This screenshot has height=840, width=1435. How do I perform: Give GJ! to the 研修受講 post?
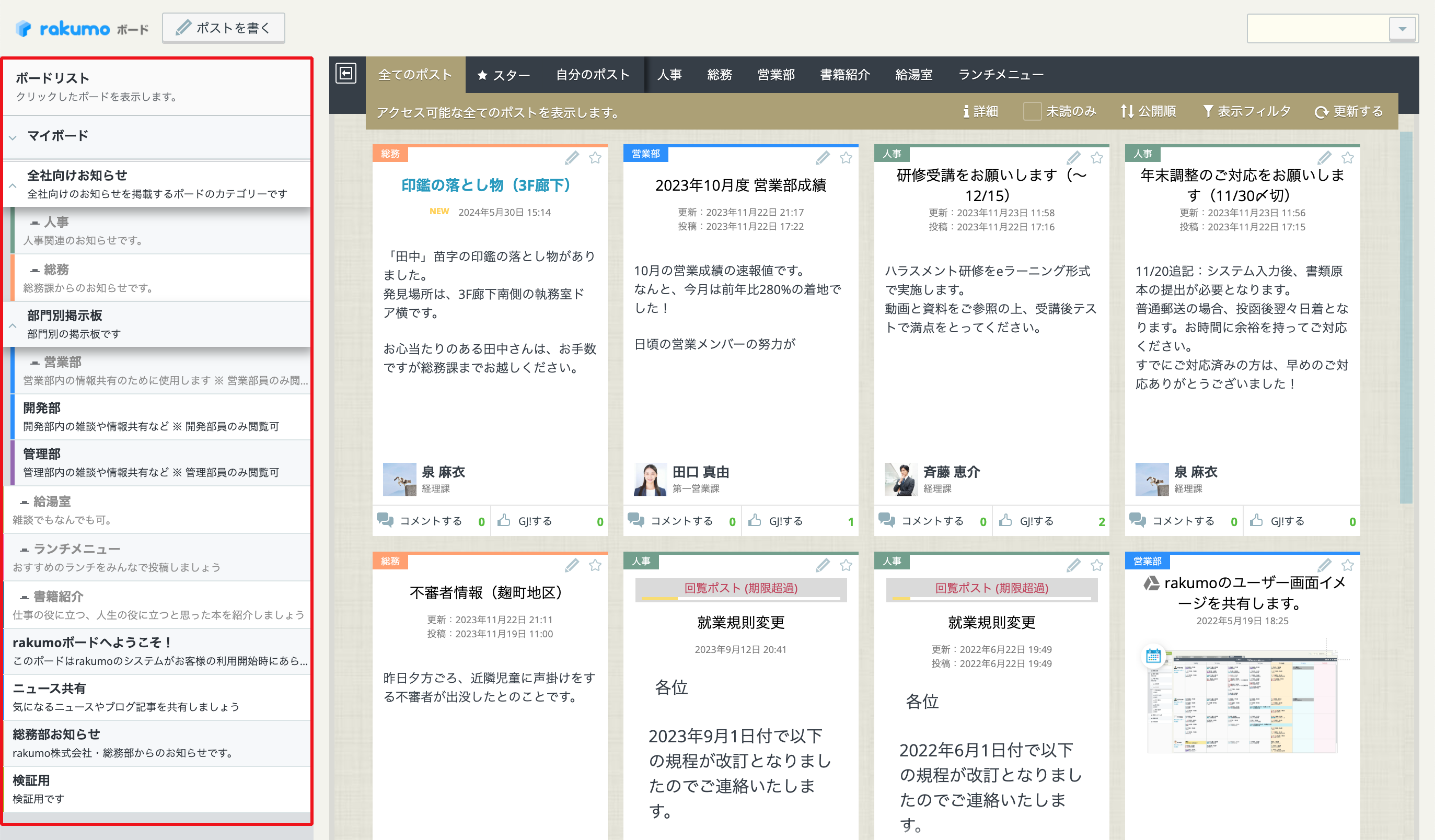pos(1051,521)
